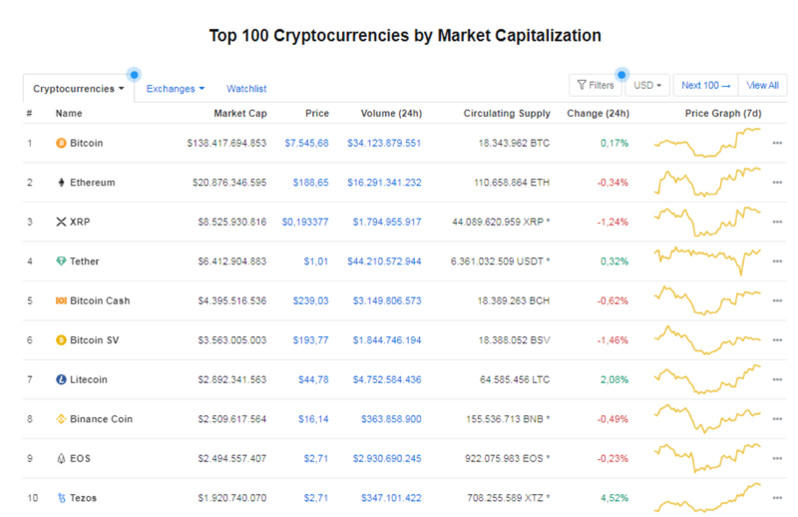
Task: Open the Cryptocurrencies dropdown tab
Action: point(79,89)
